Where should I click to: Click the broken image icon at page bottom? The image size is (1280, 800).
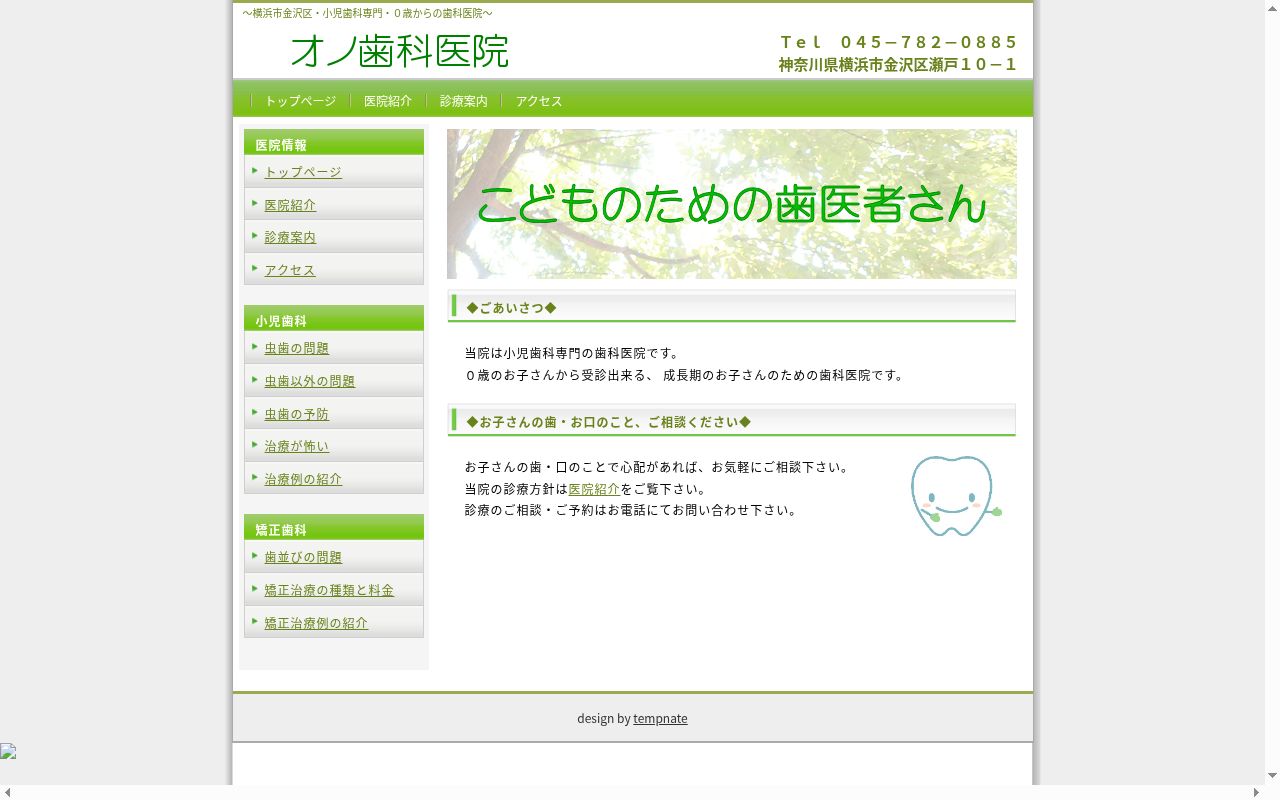[8, 752]
